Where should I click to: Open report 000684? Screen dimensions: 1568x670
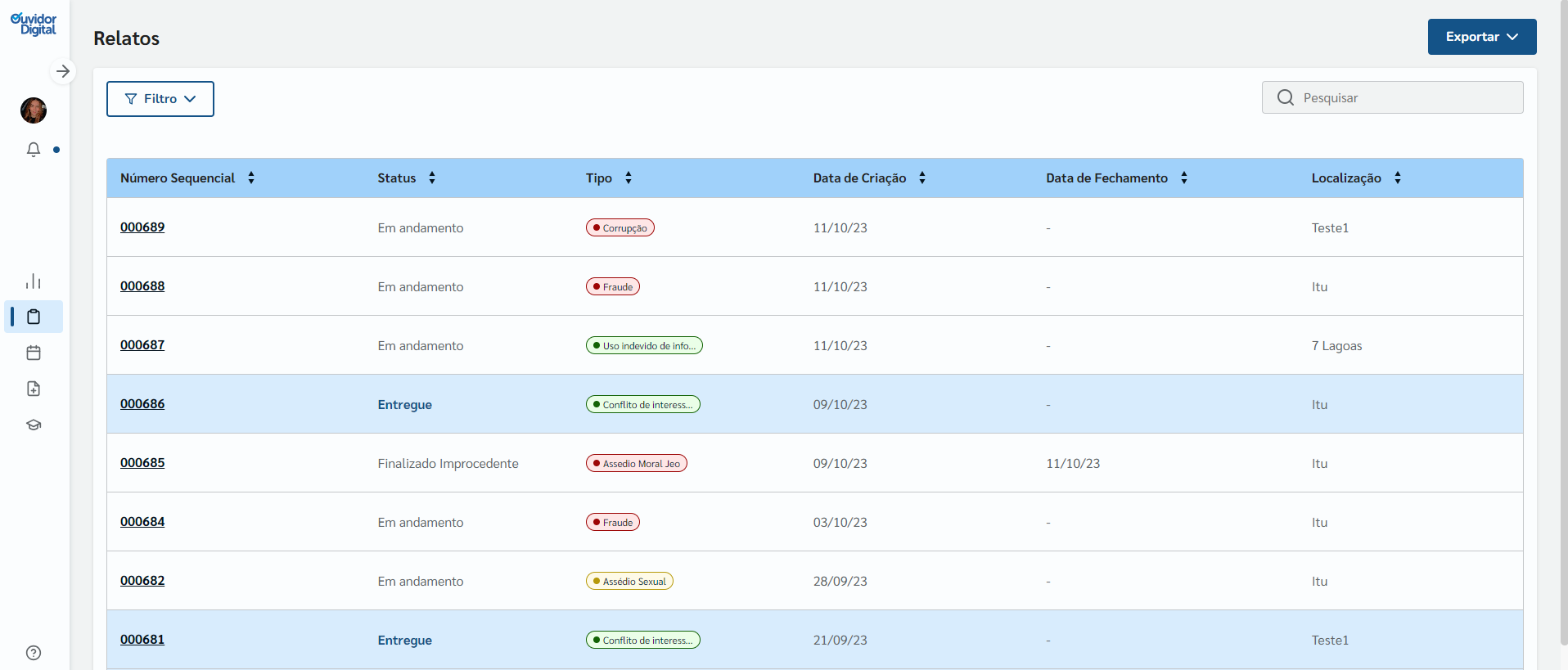142,522
